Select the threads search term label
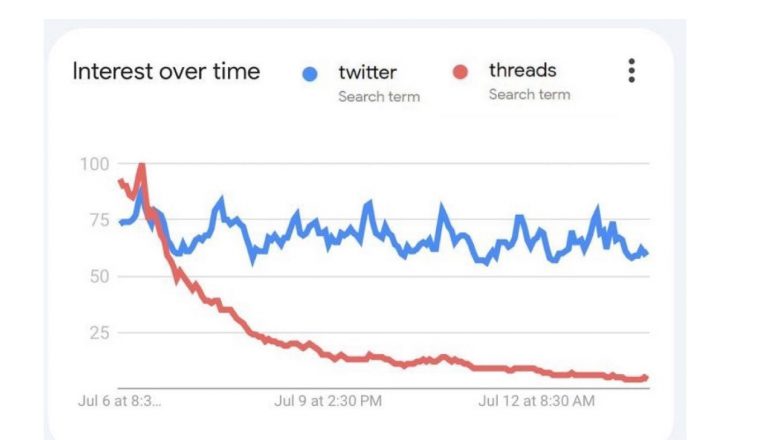 point(522,70)
